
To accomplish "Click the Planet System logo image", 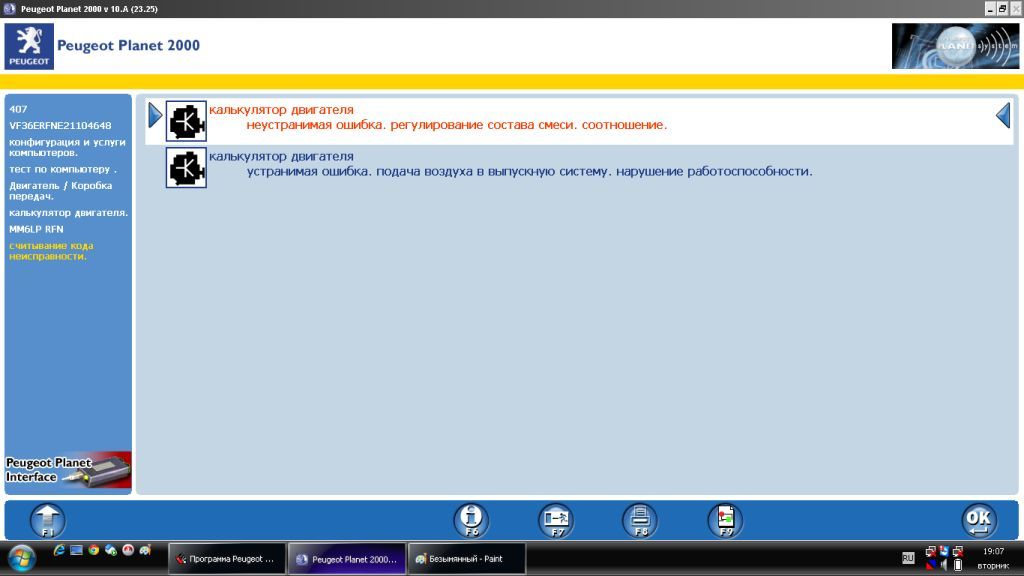I will point(955,46).
